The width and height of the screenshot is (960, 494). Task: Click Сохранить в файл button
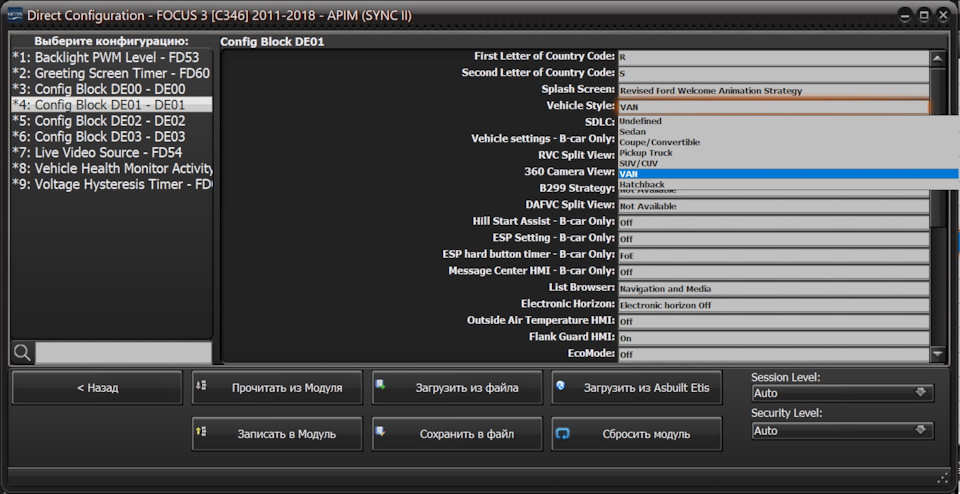457,434
